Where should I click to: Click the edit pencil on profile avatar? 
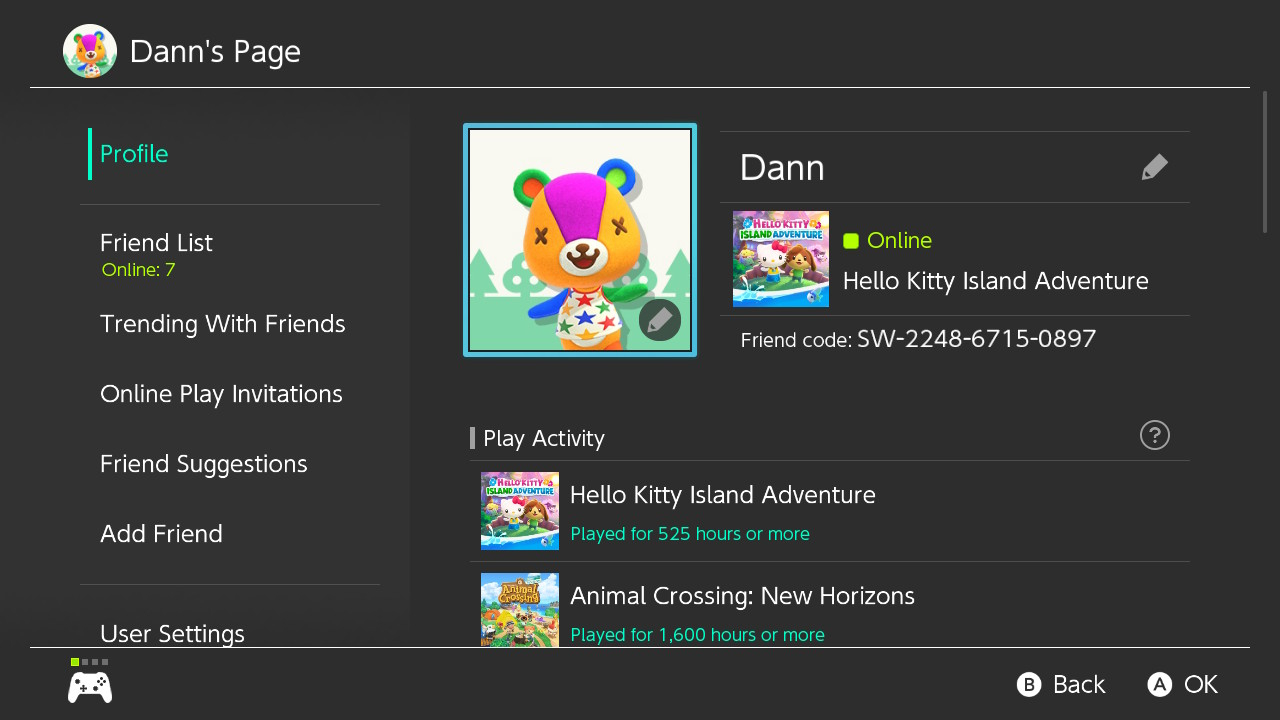pyautogui.click(x=660, y=320)
